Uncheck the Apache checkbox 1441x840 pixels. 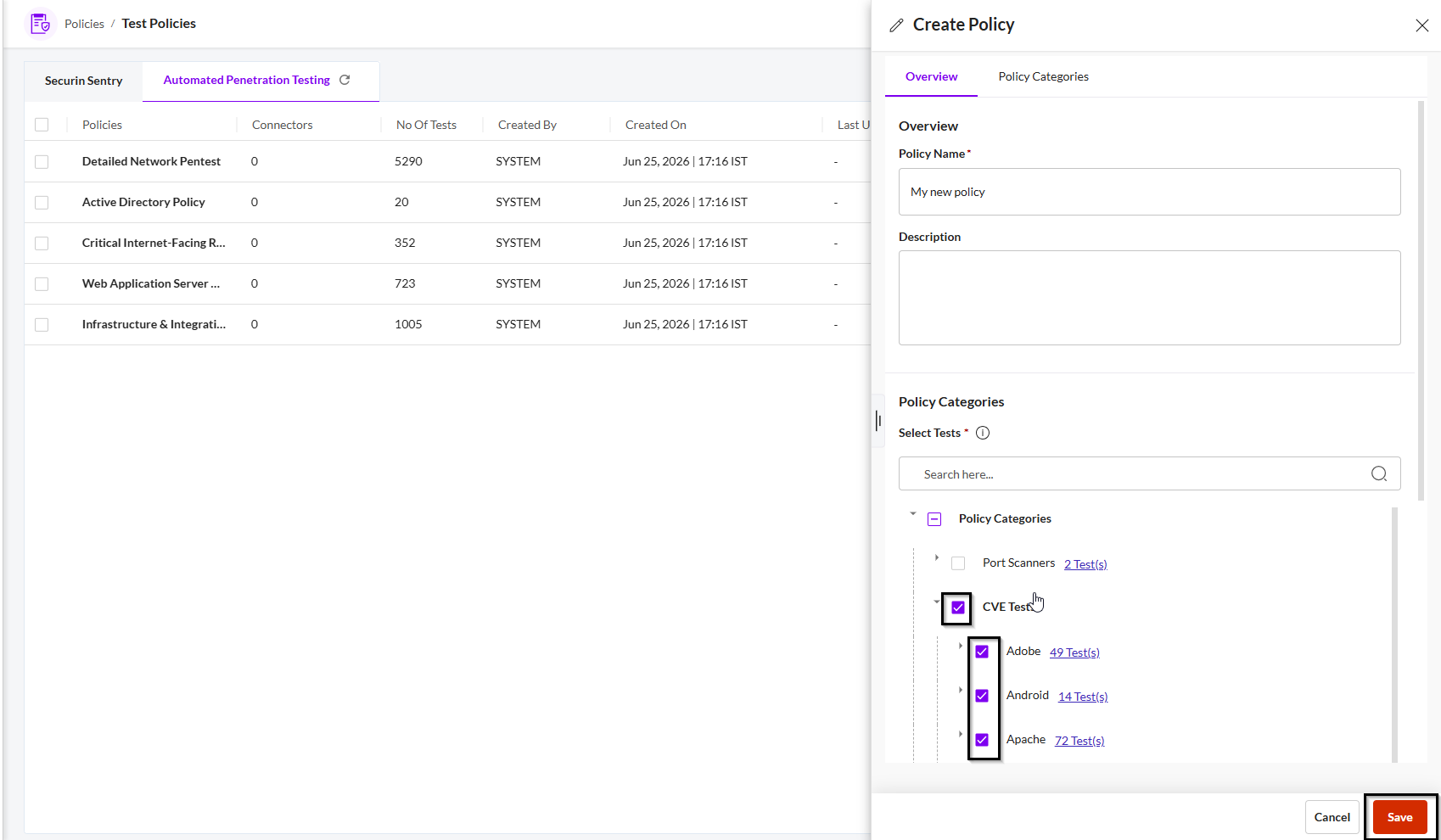coord(982,740)
